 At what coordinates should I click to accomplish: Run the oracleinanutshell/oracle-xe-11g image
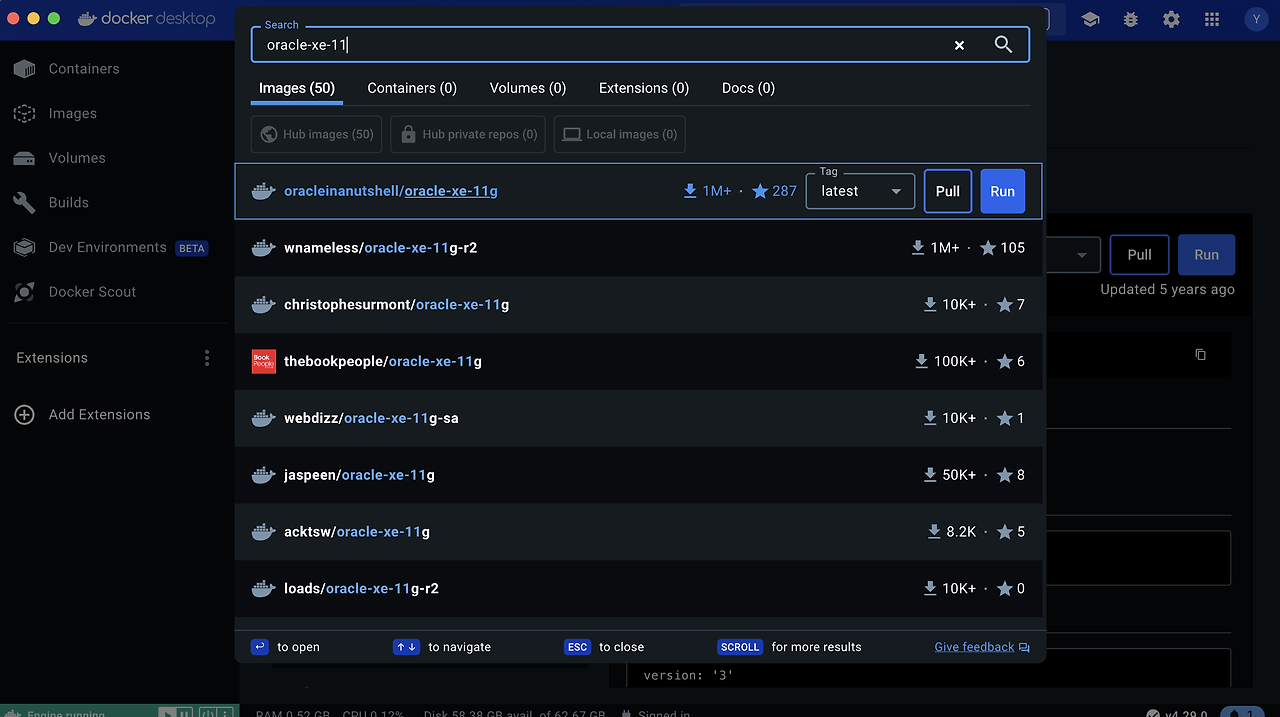[x=1002, y=191]
